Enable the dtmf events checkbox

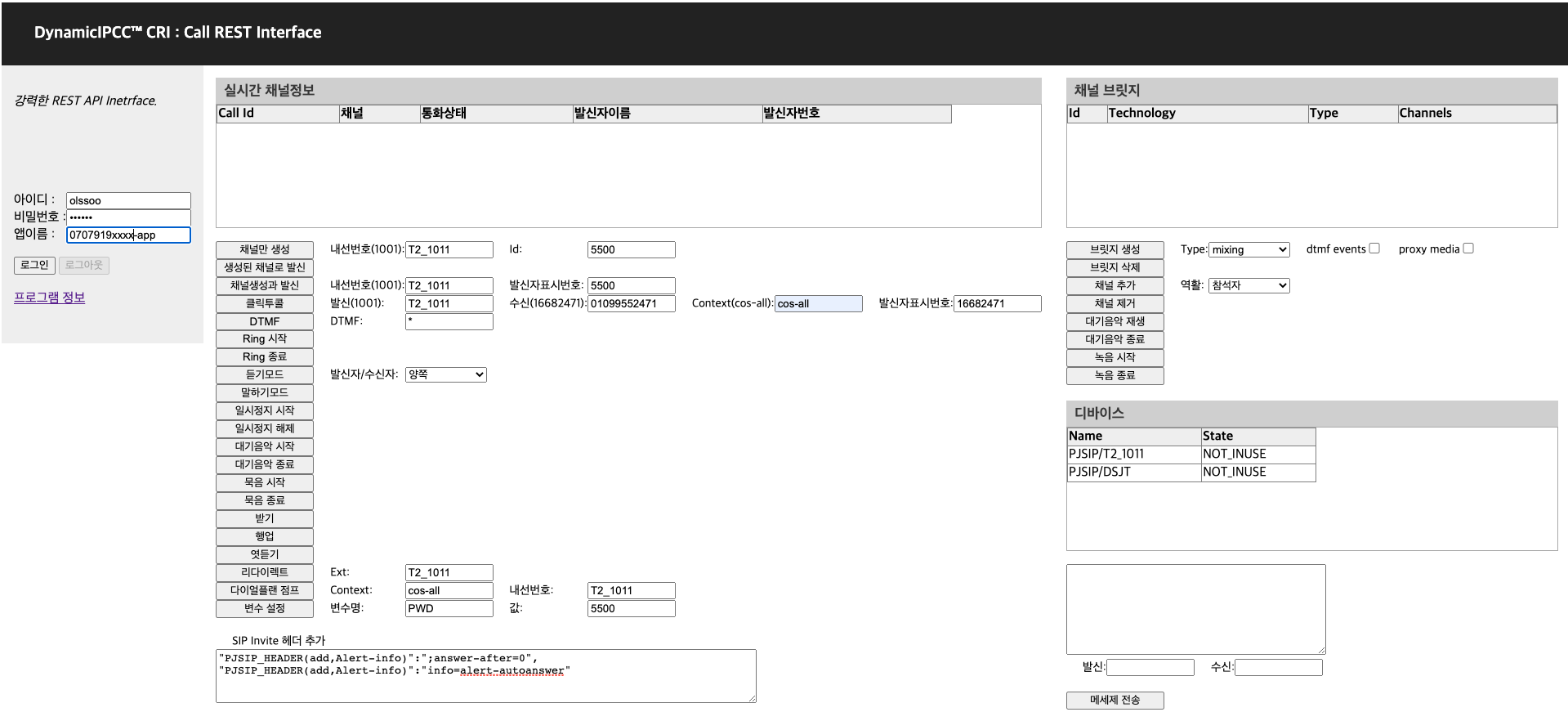tap(1374, 249)
